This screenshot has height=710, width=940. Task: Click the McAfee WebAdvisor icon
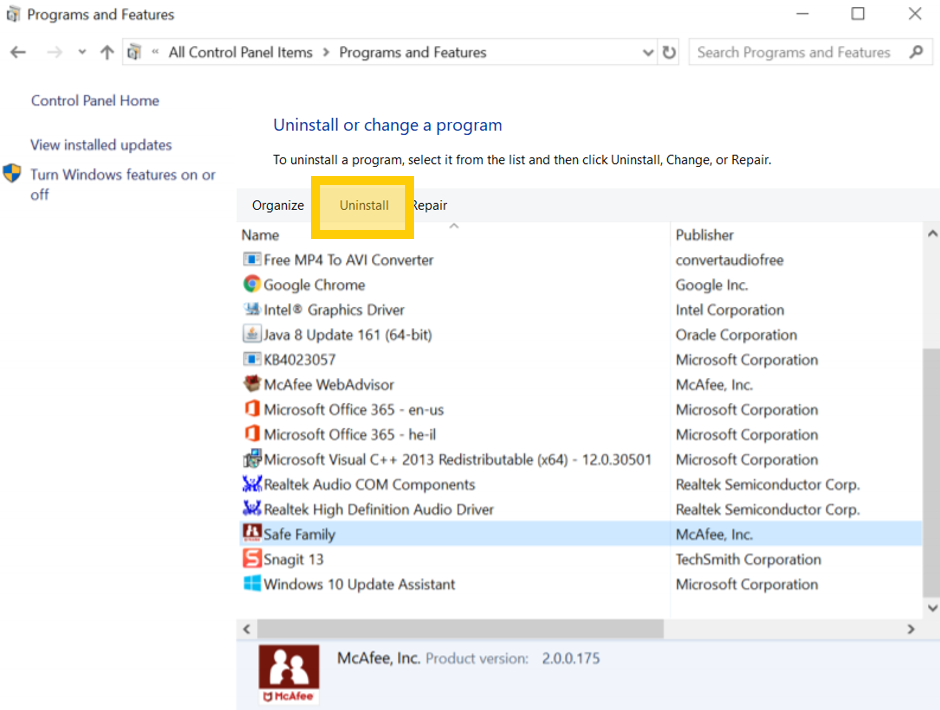[x=252, y=384]
